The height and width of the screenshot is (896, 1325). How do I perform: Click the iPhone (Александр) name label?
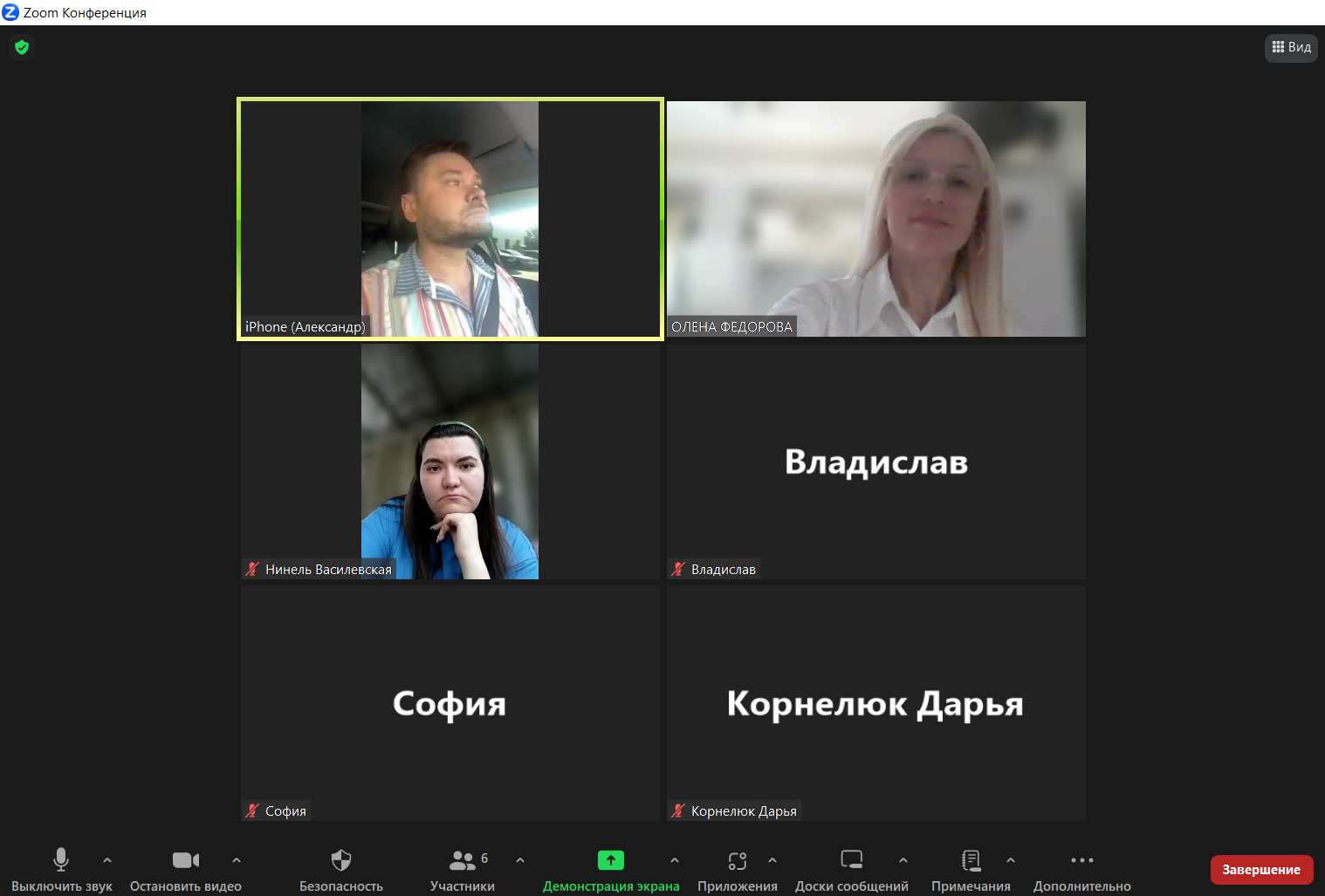(x=306, y=326)
